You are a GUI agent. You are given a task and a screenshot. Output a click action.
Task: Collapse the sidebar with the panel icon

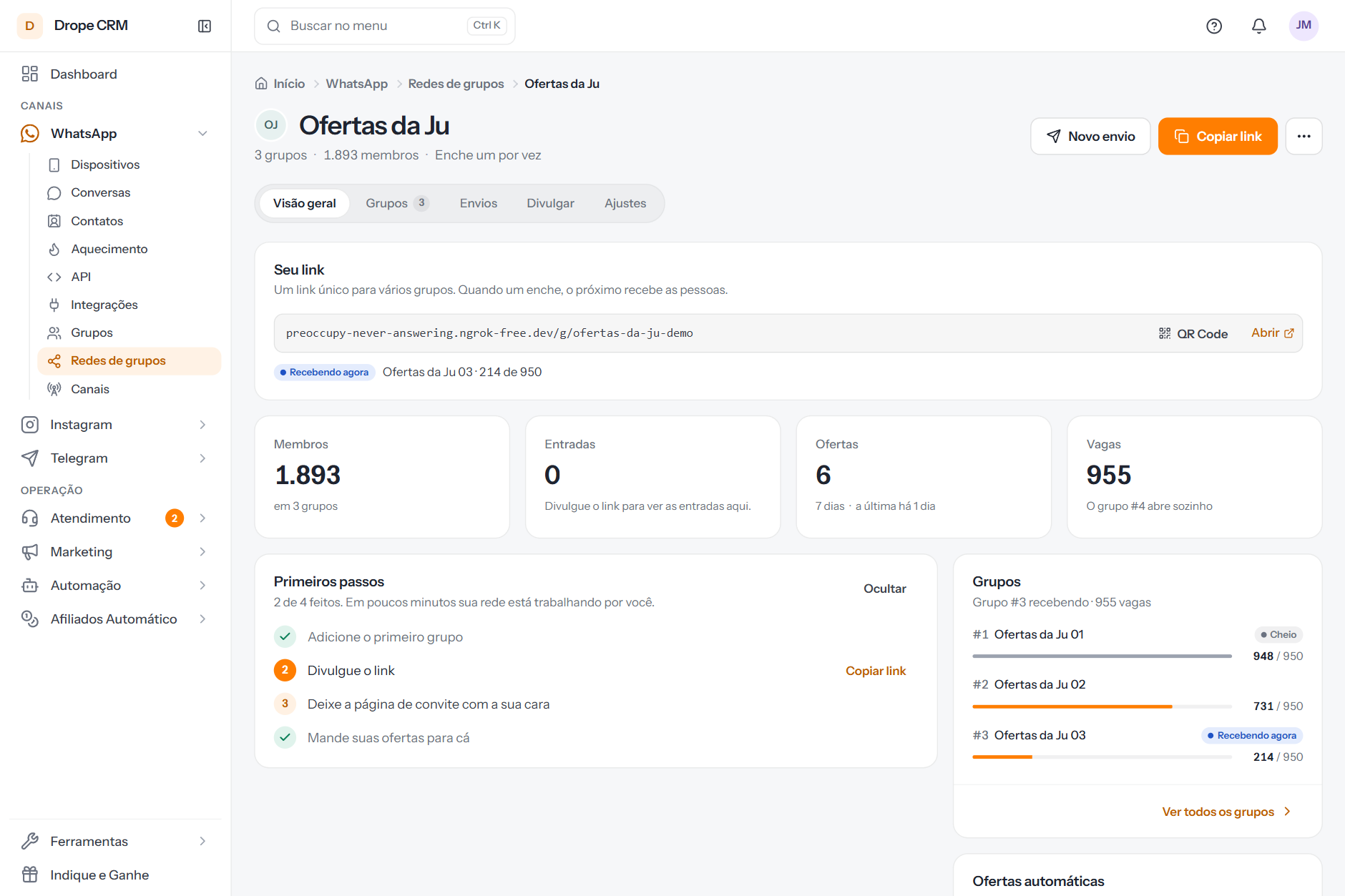(205, 26)
